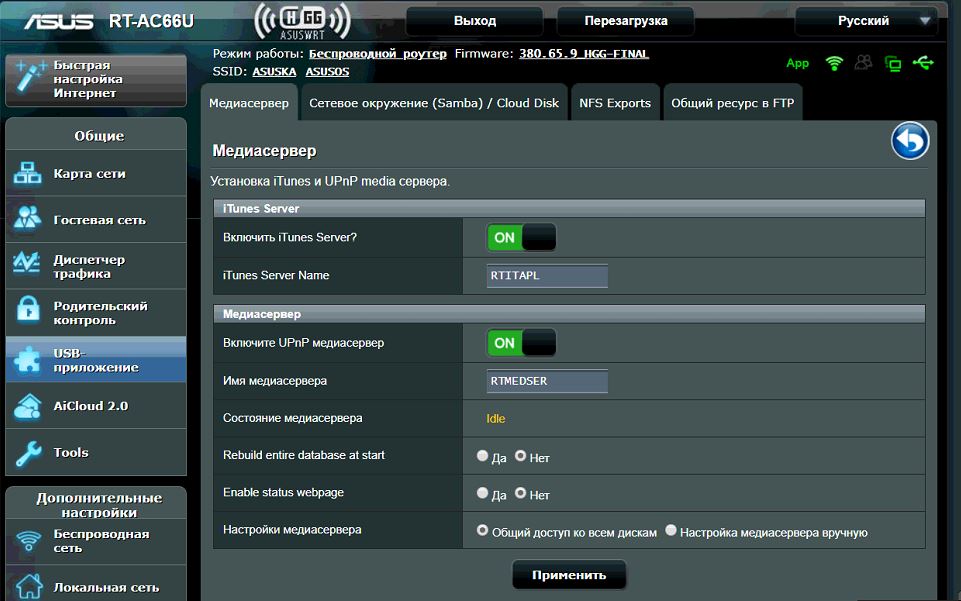The width and height of the screenshot is (961, 601).
Task: Click the AiCloud 2.0 cloud icon
Action: click(28, 406)
